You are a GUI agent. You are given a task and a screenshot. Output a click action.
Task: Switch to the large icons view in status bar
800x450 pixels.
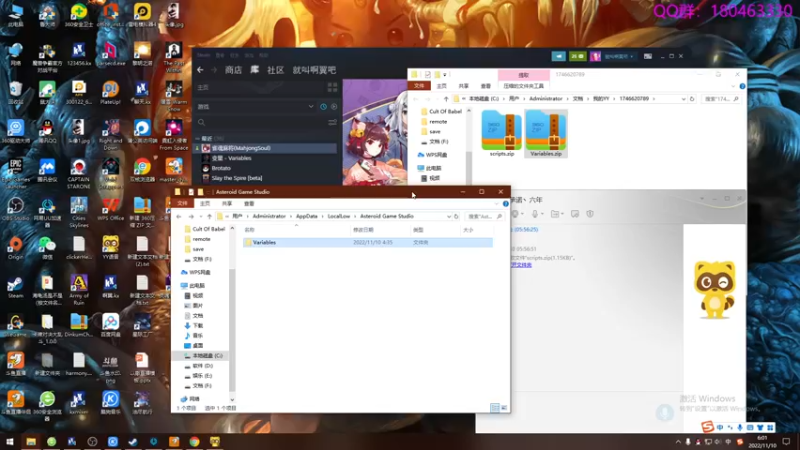[504, 408]
